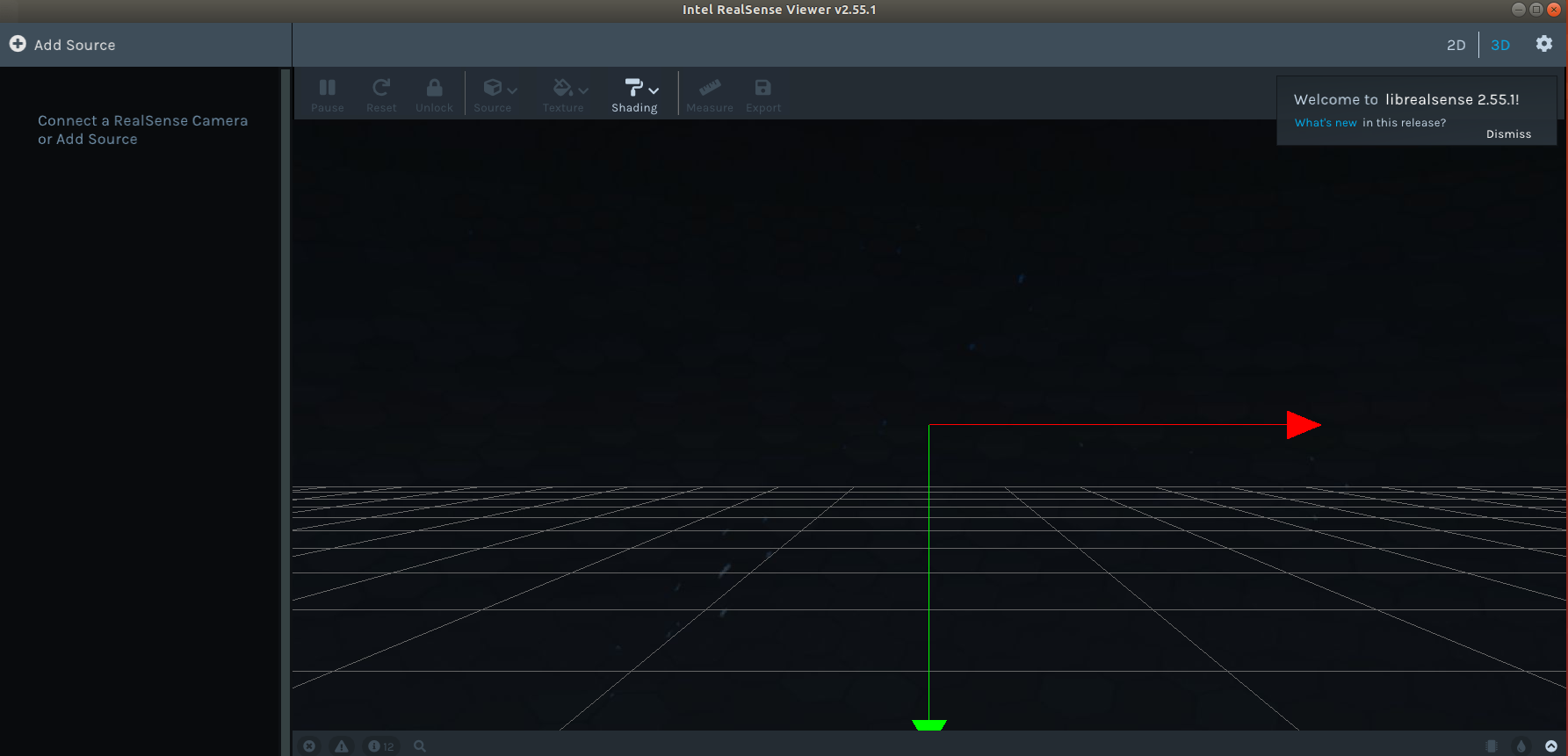This screenshot has height=756, width=1568.
Task: Minimize the RealSense Viewer window
Action: pos(1519,10)
